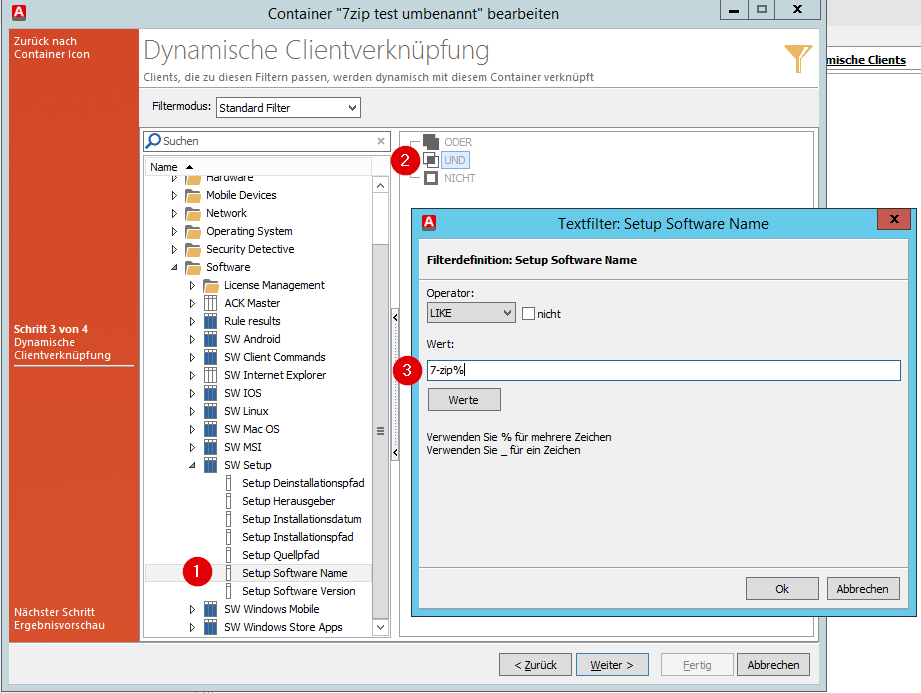The image size is (921, 693).
Task: Click the NICHT operator icon
Action: point(431,178)
